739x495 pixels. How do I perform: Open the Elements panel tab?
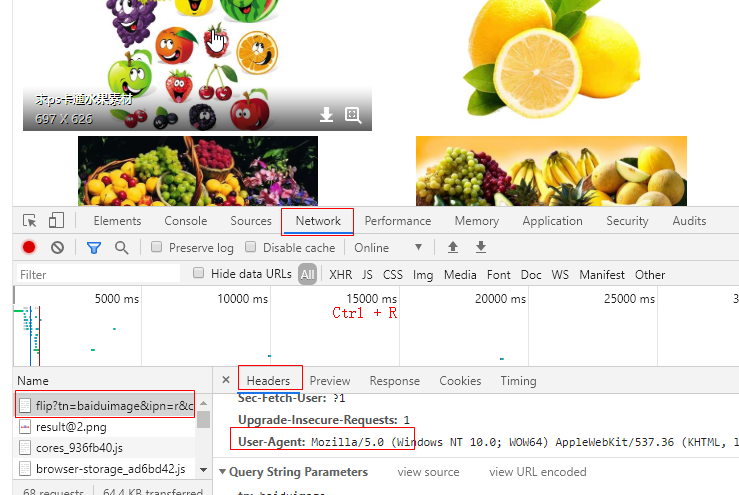[x=117, y=221]
